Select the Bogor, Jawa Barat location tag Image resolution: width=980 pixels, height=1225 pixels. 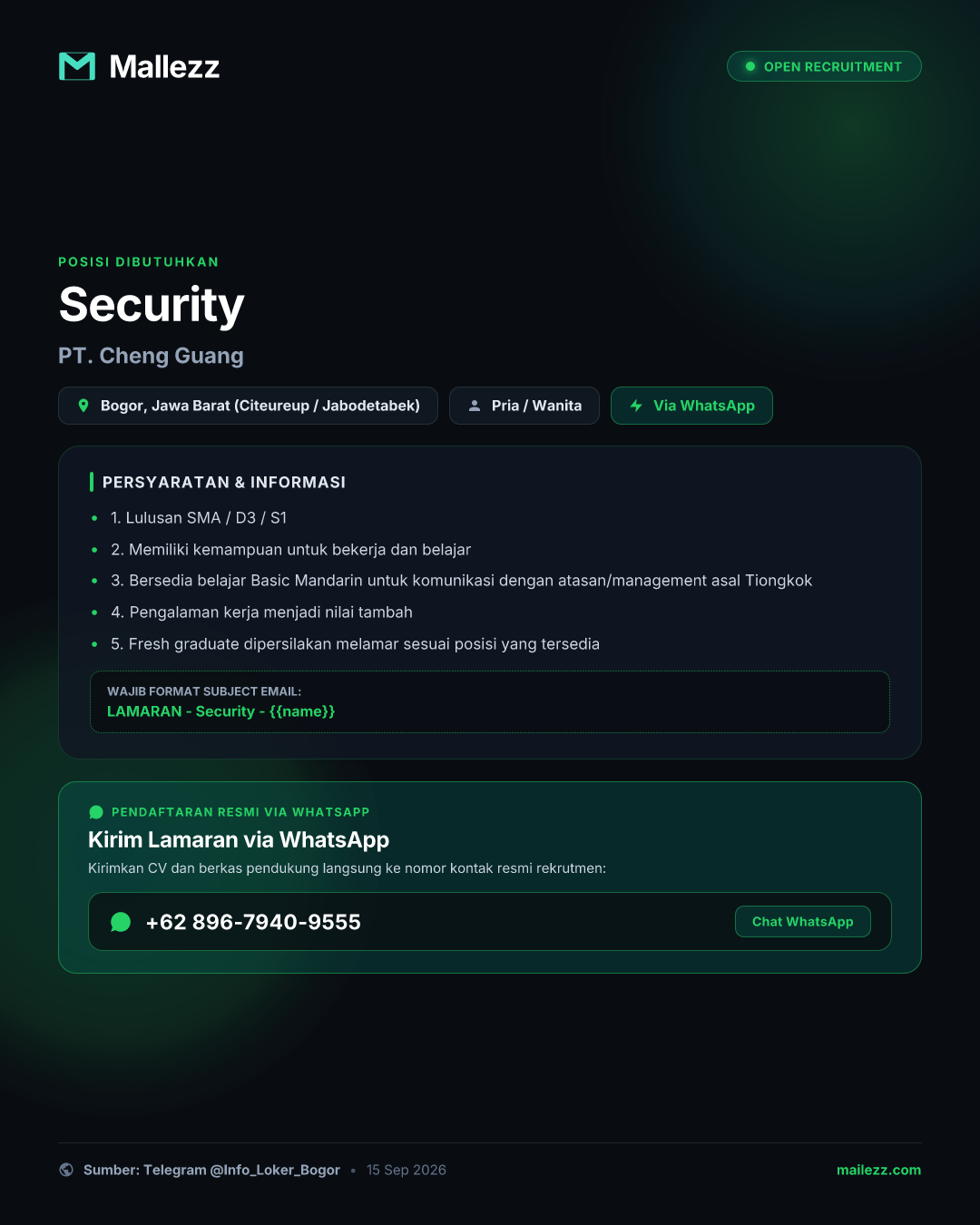[x=248, y=406]
